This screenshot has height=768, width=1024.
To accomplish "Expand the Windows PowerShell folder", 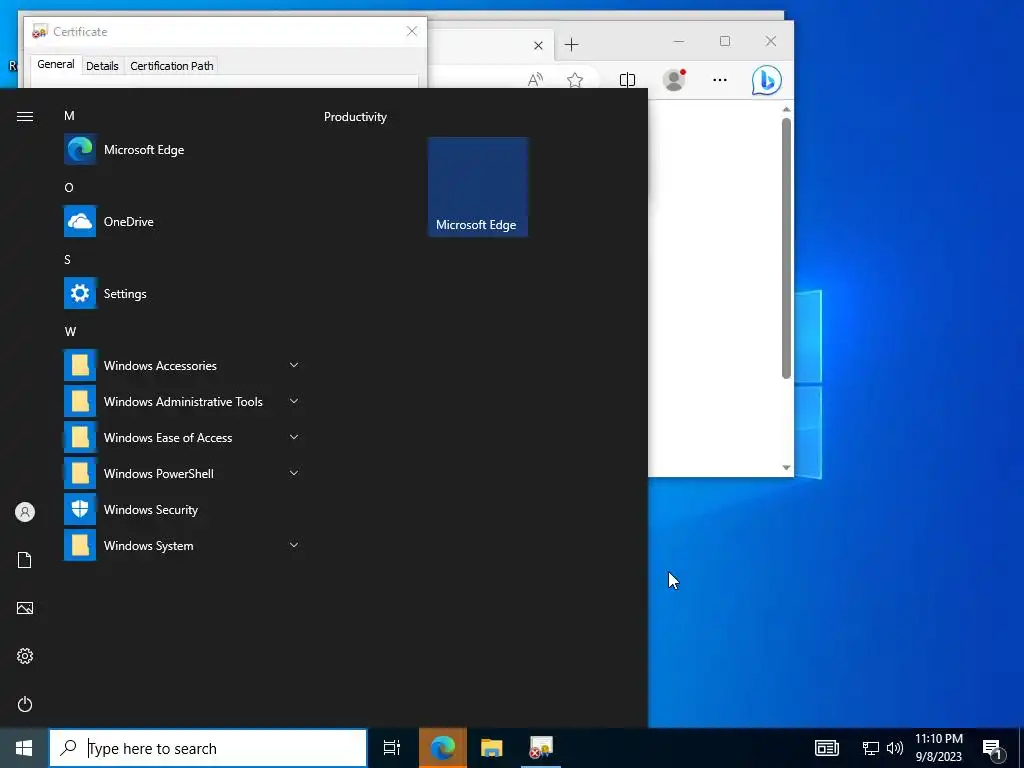I will pos(182,473).
